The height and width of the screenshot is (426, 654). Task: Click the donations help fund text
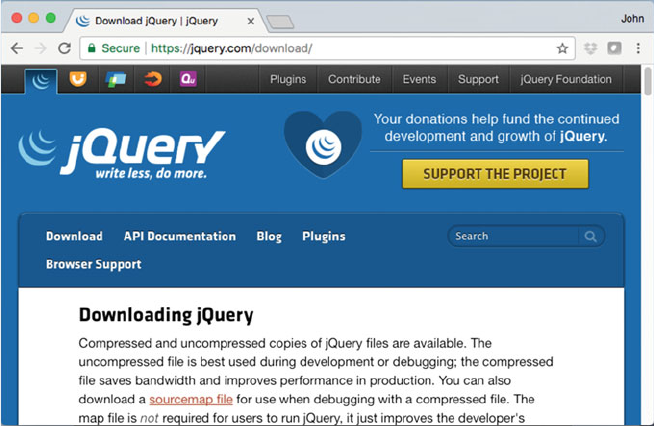pyautogui.click(x=496, y=128)
